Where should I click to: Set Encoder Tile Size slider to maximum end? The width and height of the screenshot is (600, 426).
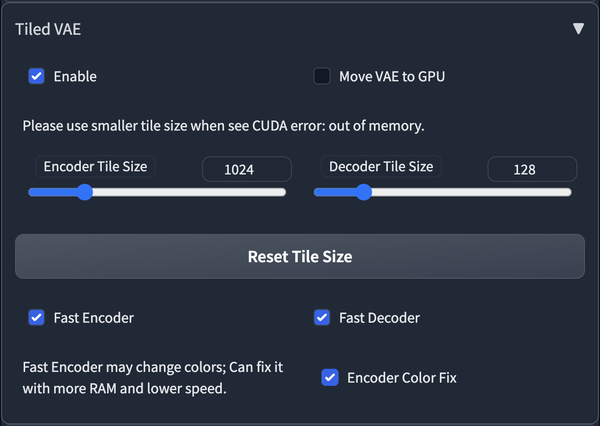coord(285,192)
